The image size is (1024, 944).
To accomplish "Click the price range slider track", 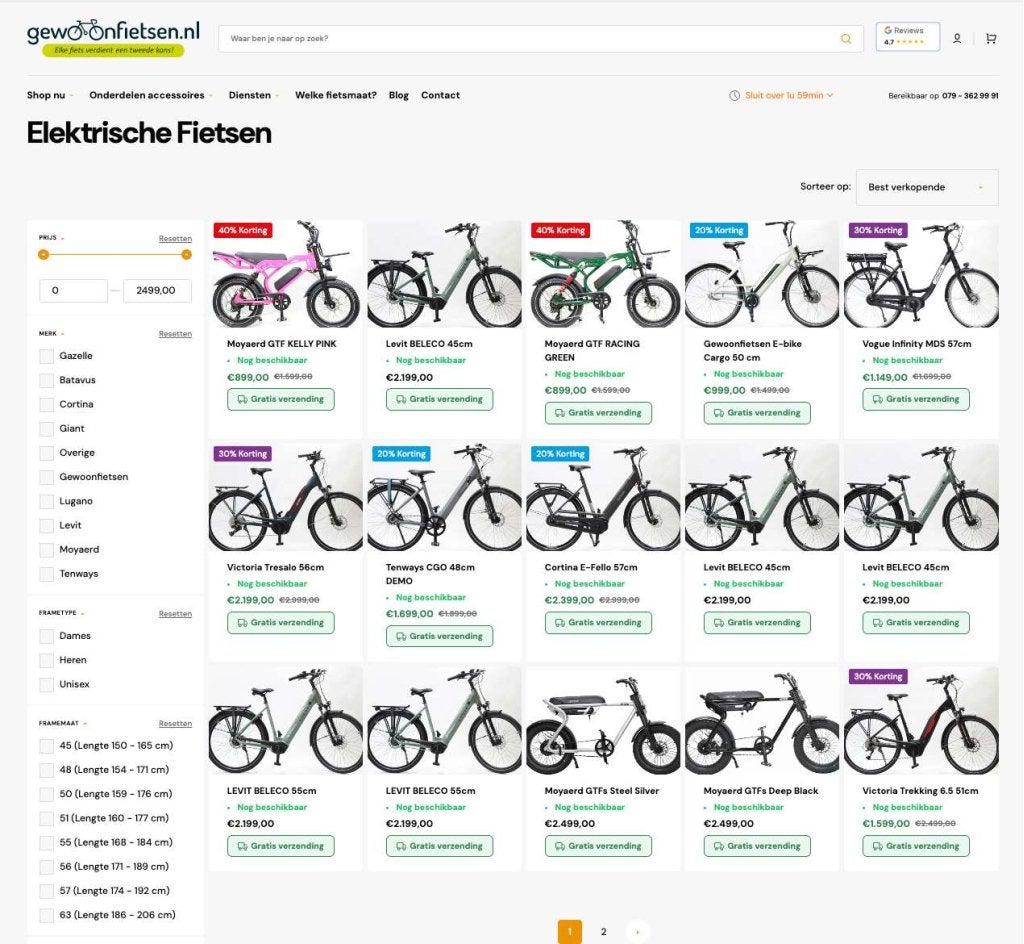I will coord(115,255).
